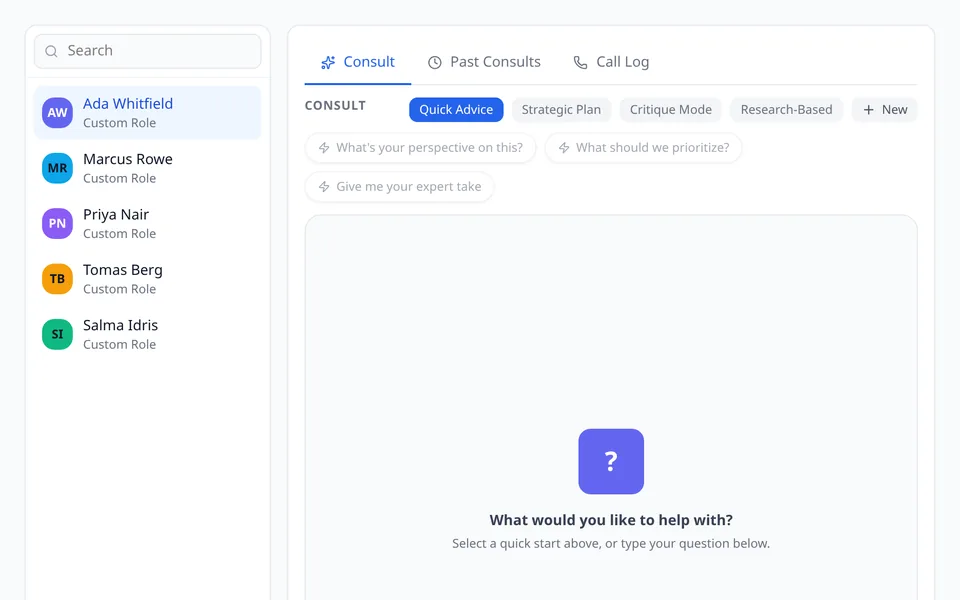This screenshot has width=960, height=600.
Task: Click Salma Idris's SI avatar
Action: [x=58, y=334]
